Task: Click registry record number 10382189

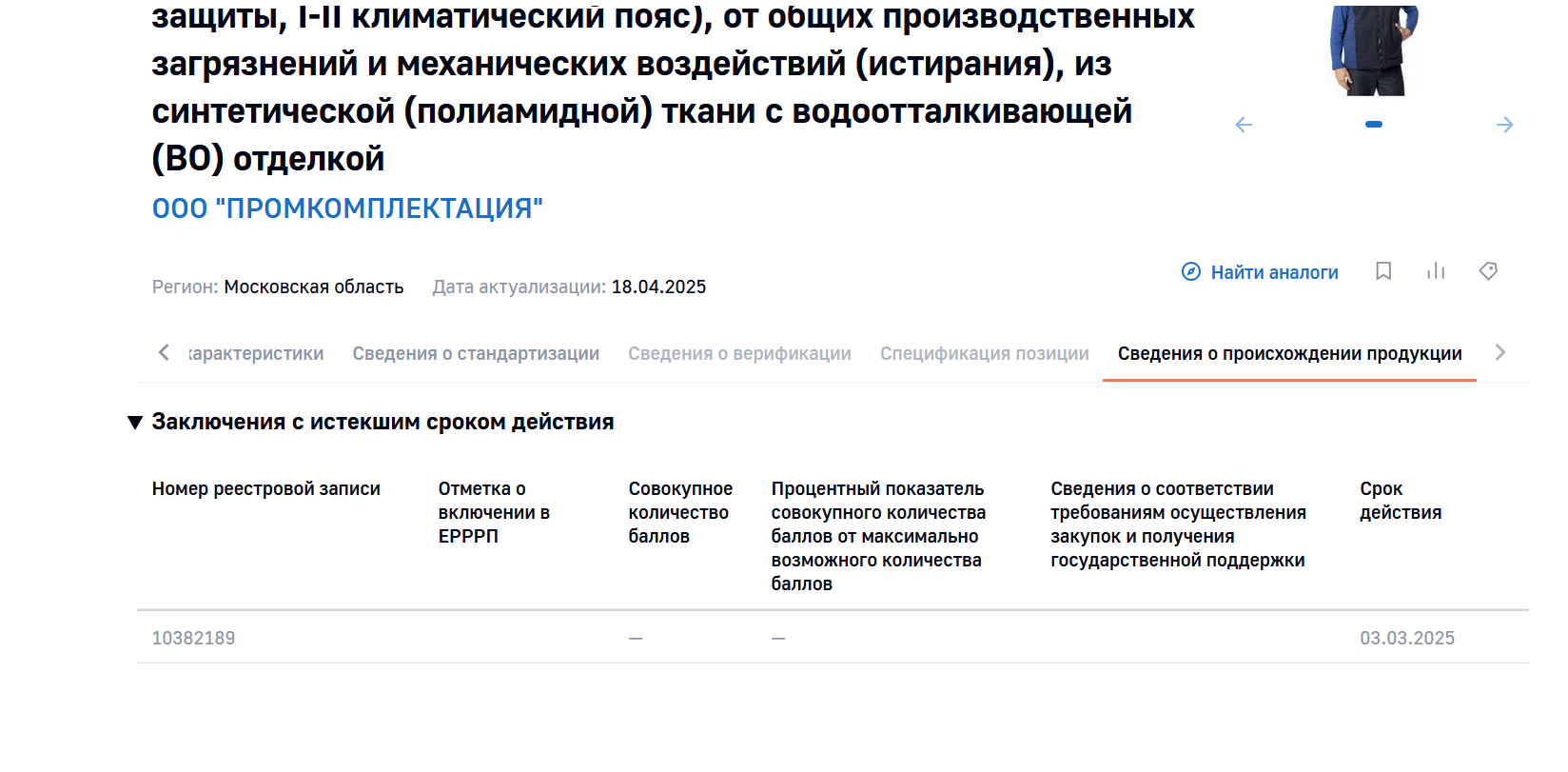Action: (193, 638)
